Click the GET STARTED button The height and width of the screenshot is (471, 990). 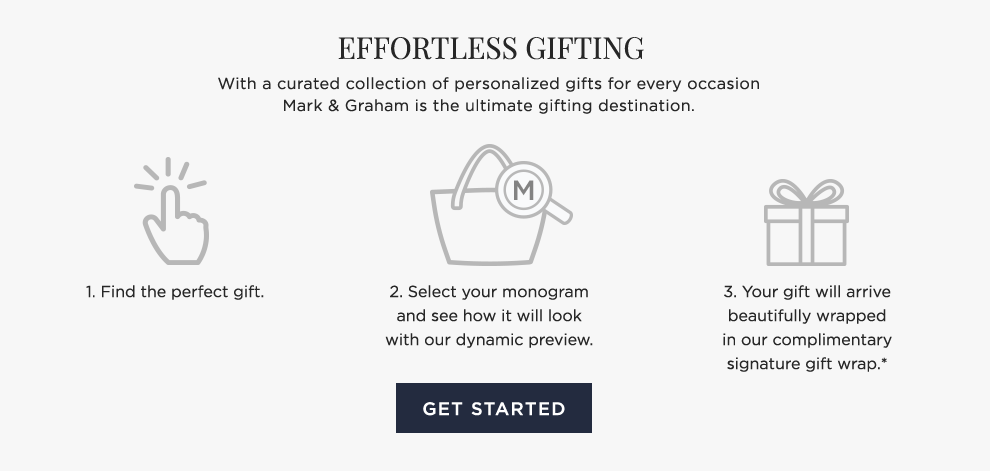(493, 408)
